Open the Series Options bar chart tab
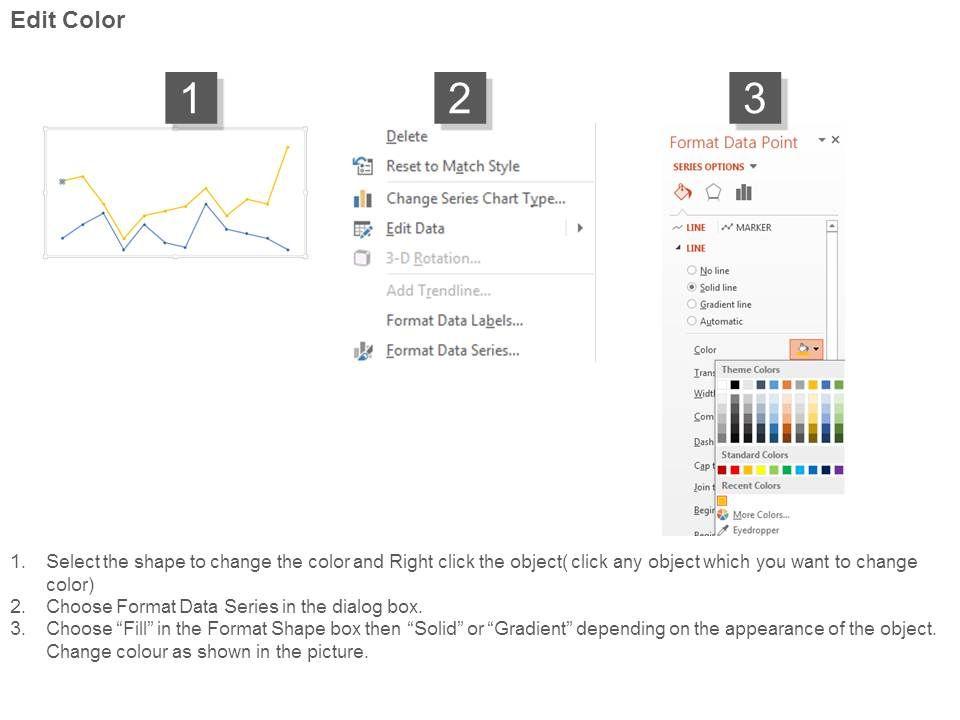Screen dimensions: 960x720 pyautogui.click(x=743, y=192)
